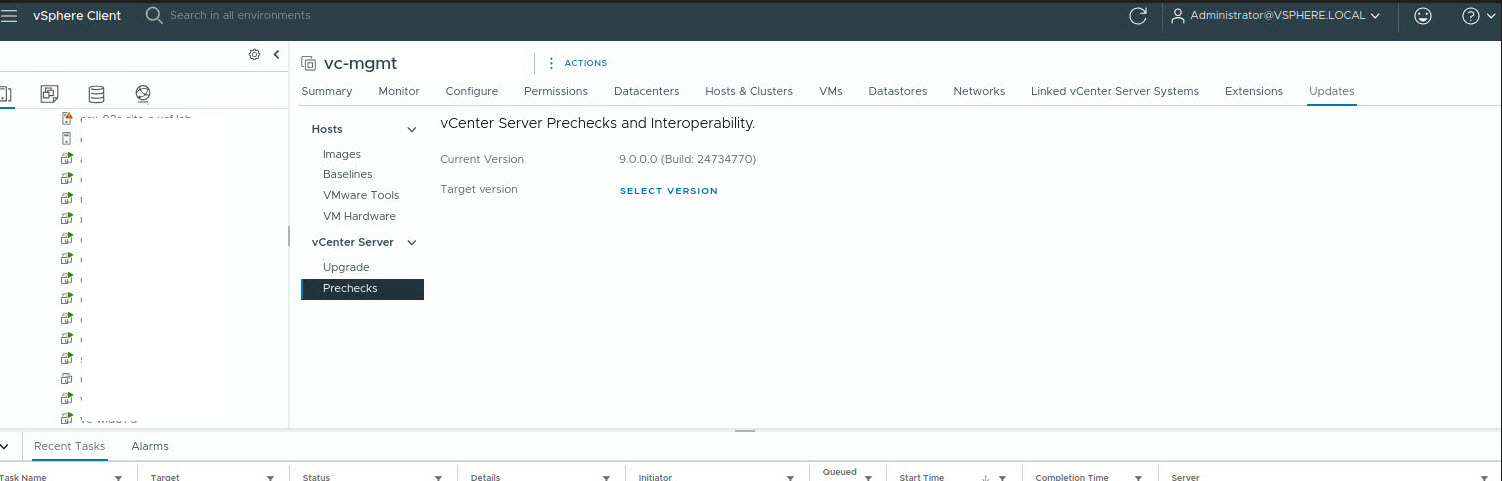1502x481 pixels.
Task: Open the help question mark menu
Action: 1470,16
